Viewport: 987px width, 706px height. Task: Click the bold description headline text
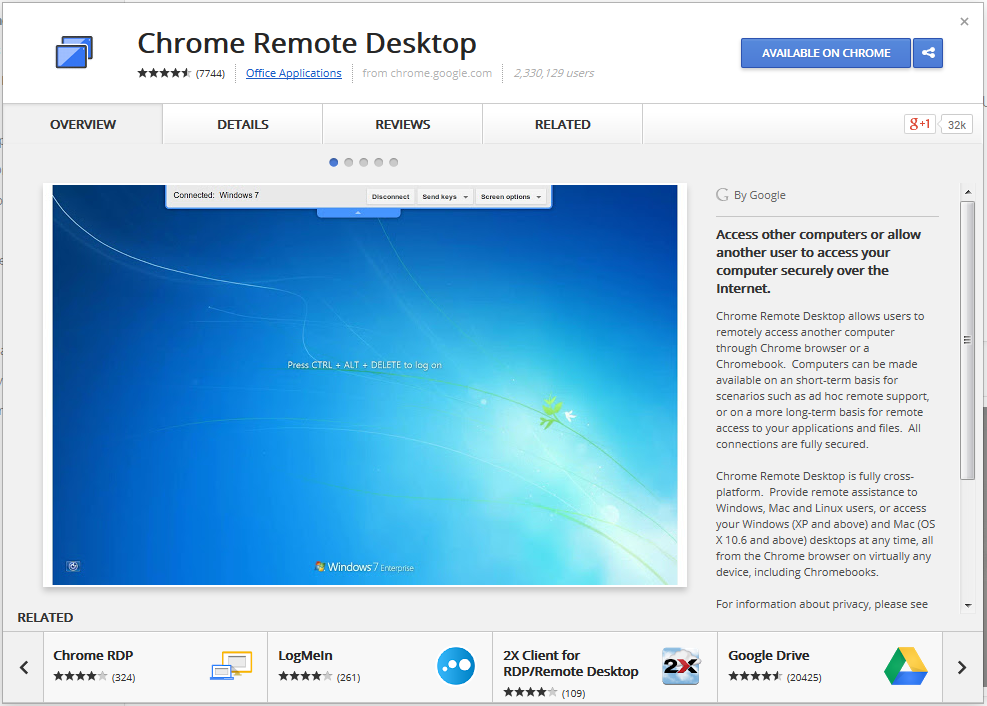(x=818, y=261)
